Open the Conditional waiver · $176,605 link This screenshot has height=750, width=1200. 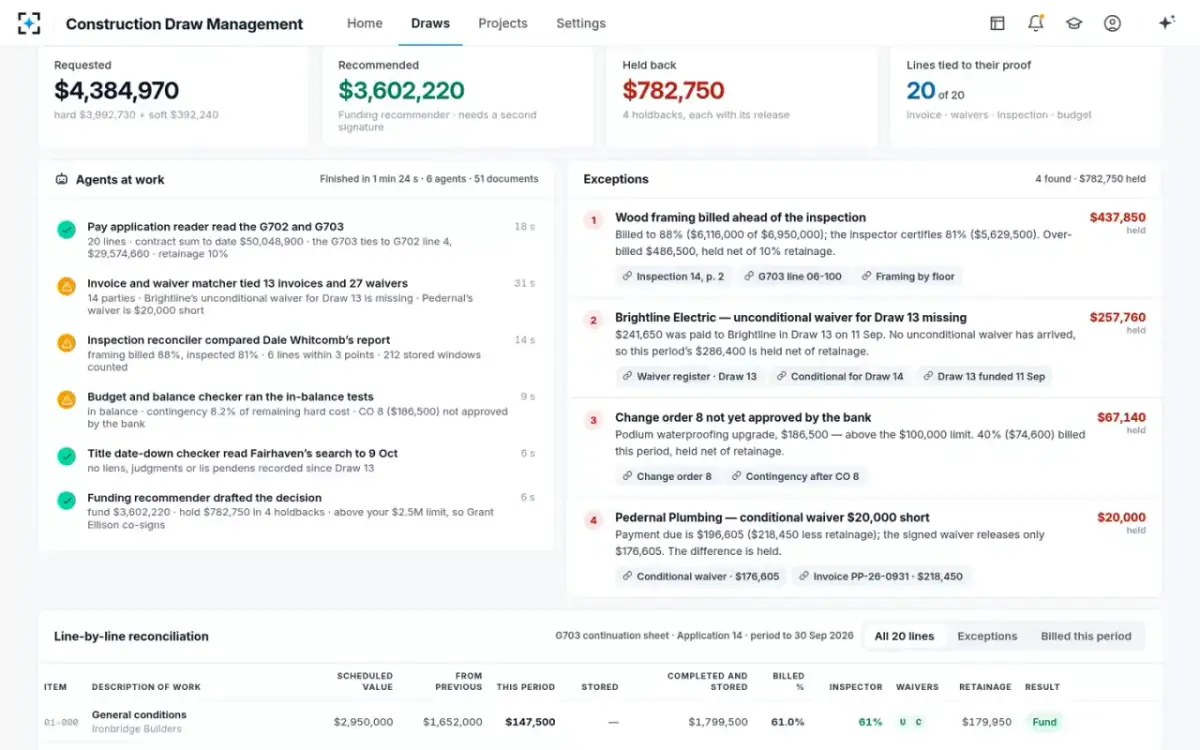coord(700,576)
